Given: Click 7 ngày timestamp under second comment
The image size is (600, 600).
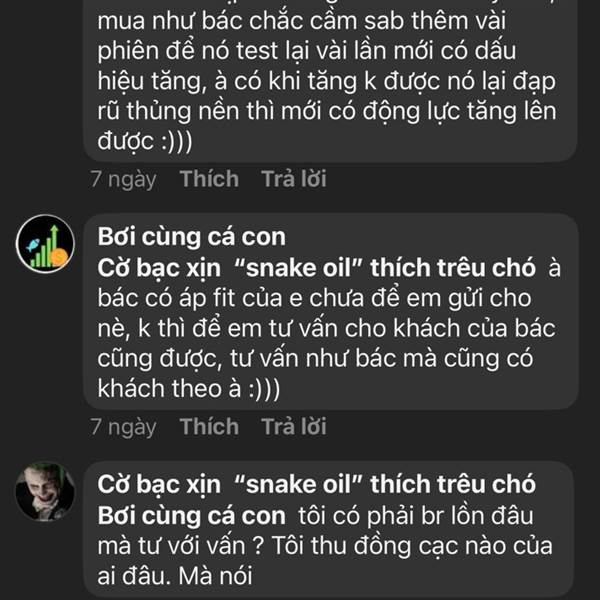Looking at the screenshot, I should [x=123, y=427].
